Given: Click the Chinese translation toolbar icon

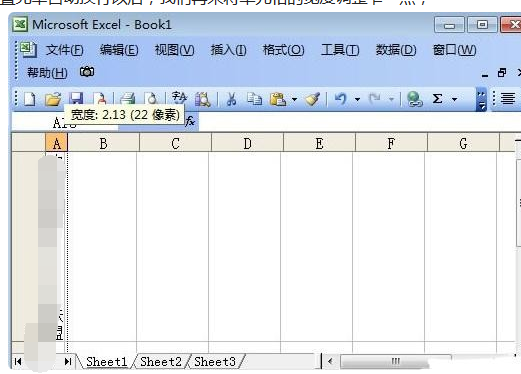Looking at the screenshot, I should pyautogui.click(x=179, y=99).
